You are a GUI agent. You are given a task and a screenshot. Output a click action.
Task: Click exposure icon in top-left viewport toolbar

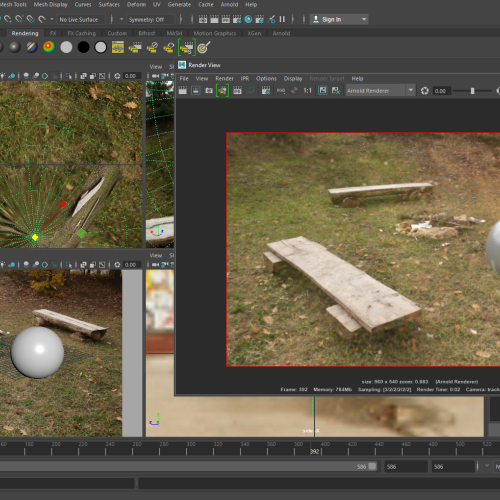[x=117, y=76]
